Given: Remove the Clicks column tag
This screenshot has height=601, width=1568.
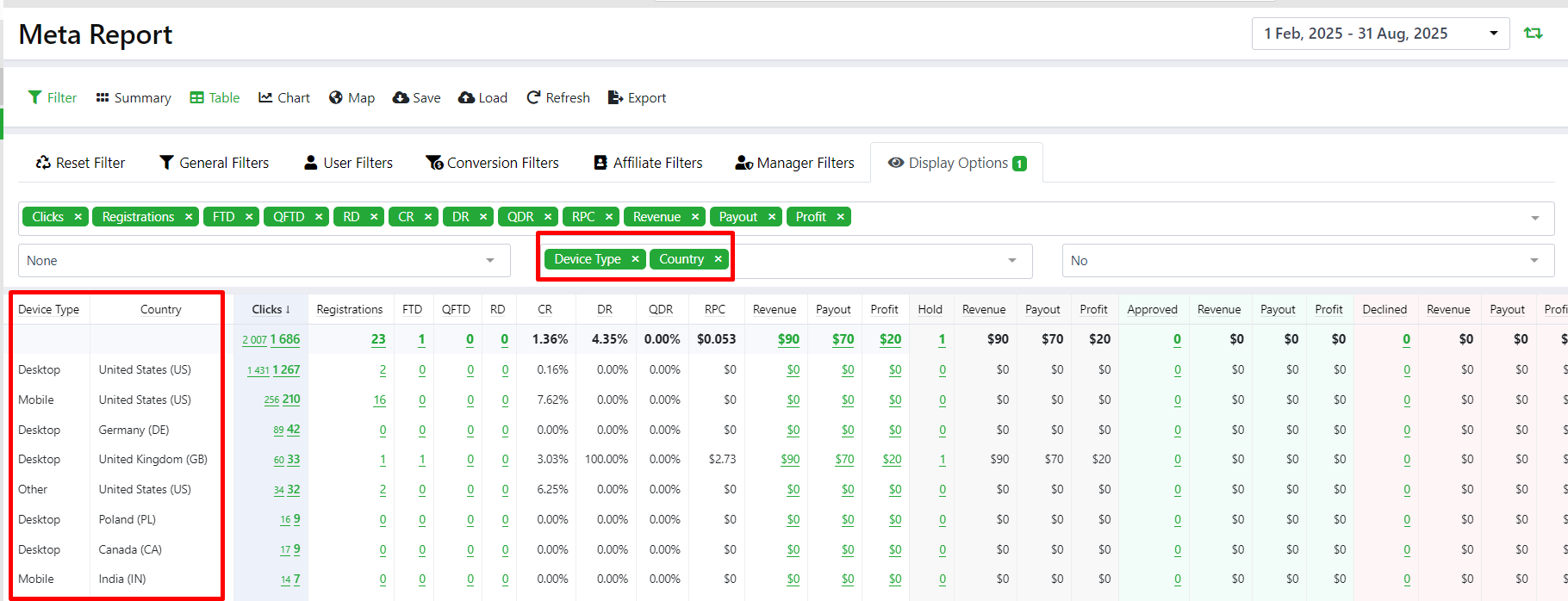Looking at the screenshot, I should pyautogui.click(x=78, y=217).
